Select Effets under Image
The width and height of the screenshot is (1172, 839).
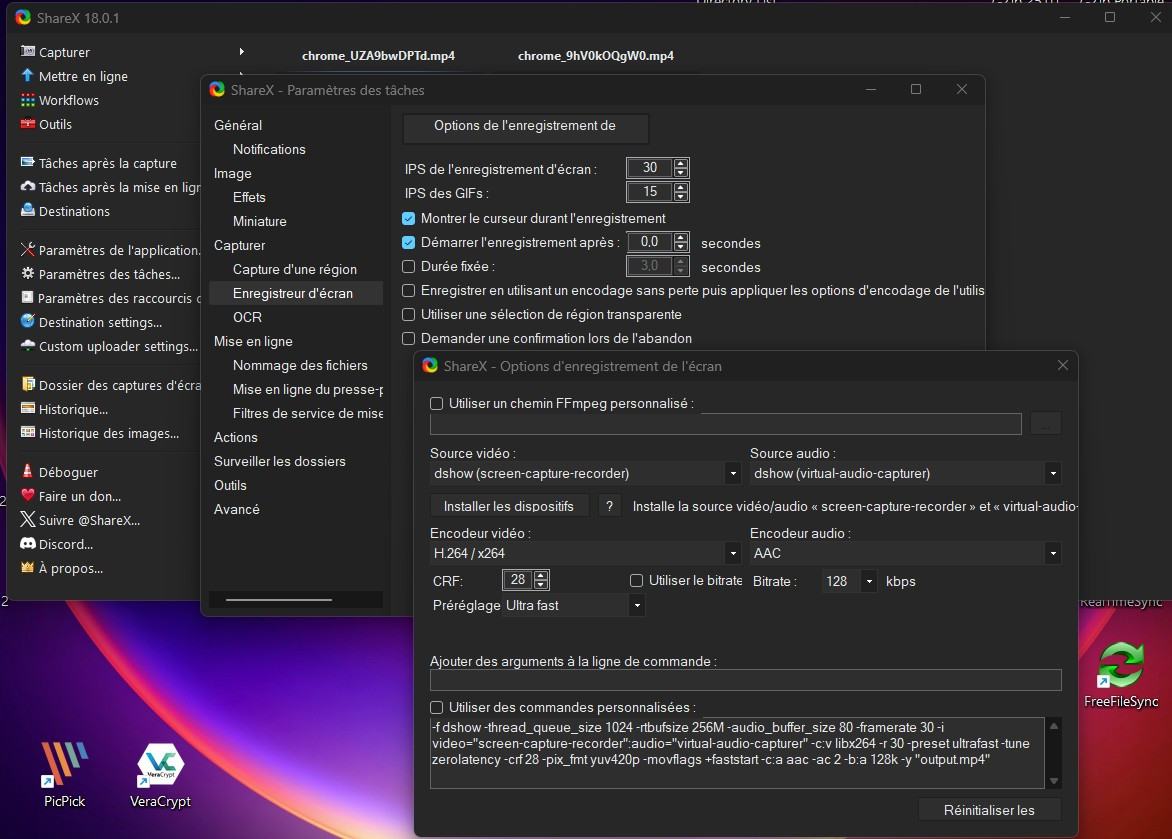tap(249, 197)
